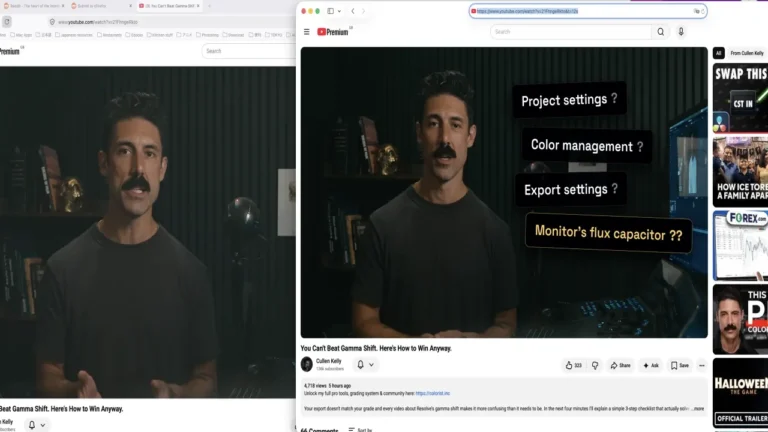
Task: Click the back window address bar
Action: pos(169,22)
